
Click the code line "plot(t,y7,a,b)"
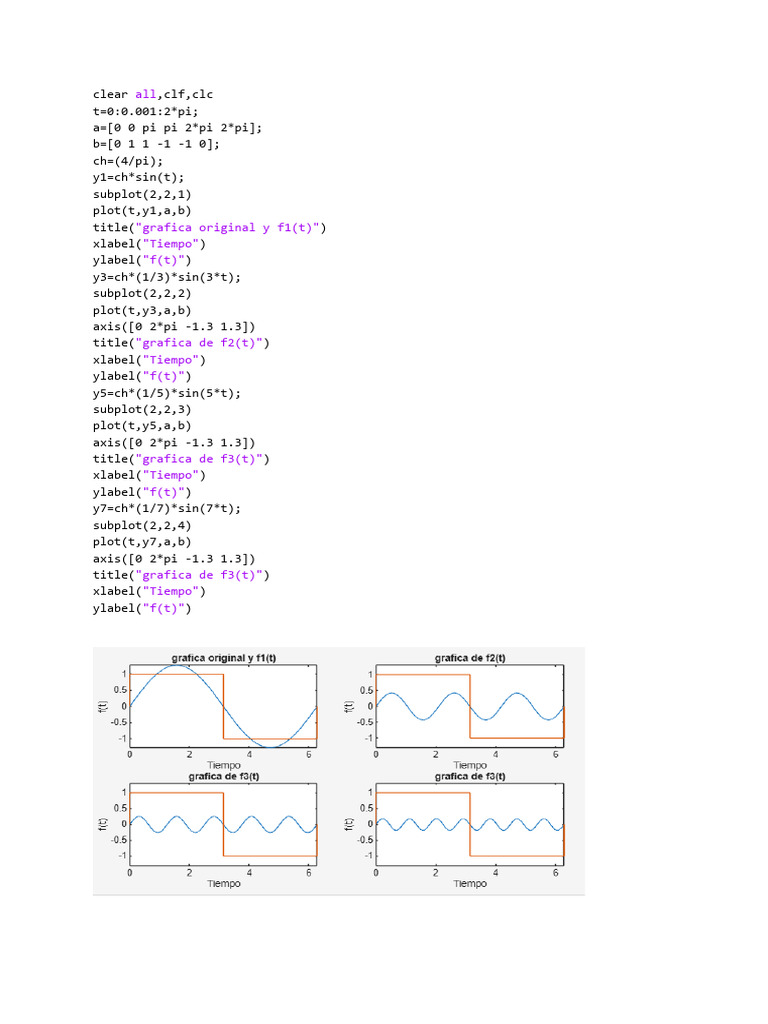pyautogui.click(x=142, y=542)
